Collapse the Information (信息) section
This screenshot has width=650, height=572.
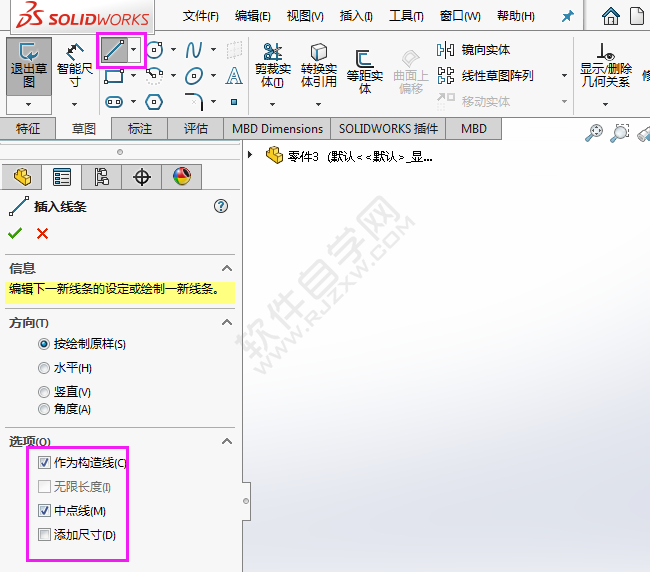click(x=227, y=268)
